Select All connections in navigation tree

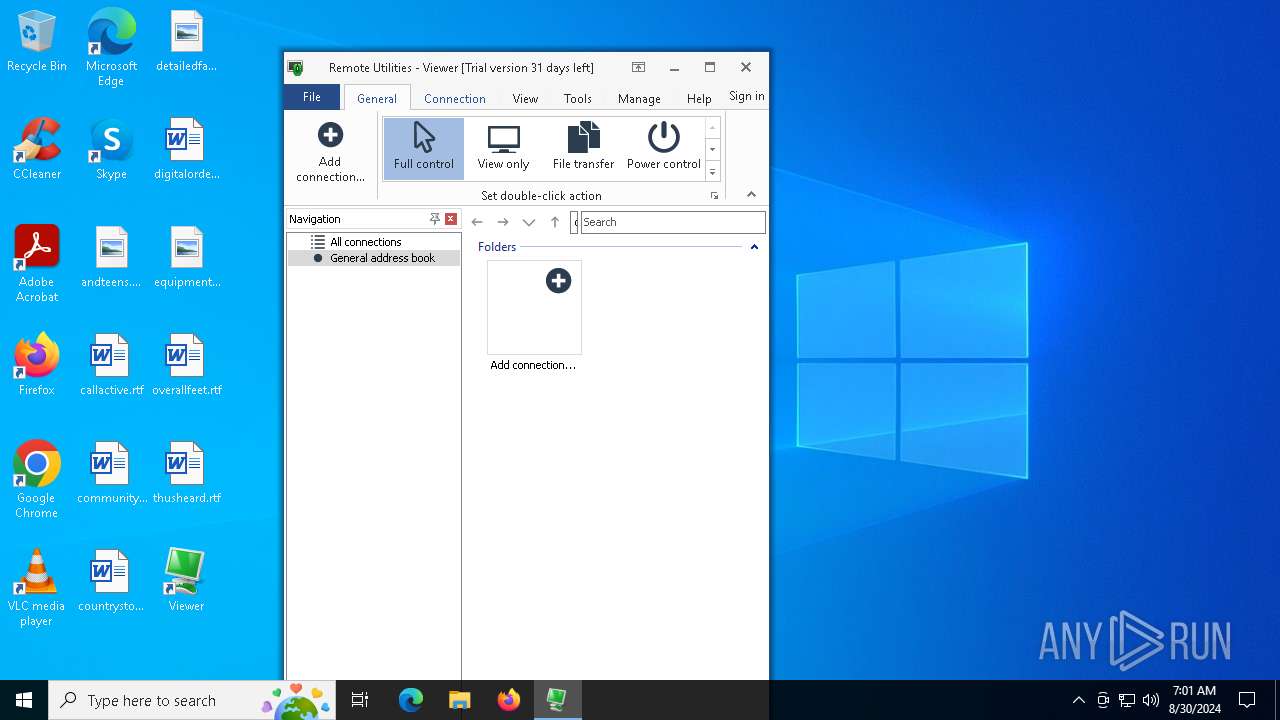[x=366, y=242]
